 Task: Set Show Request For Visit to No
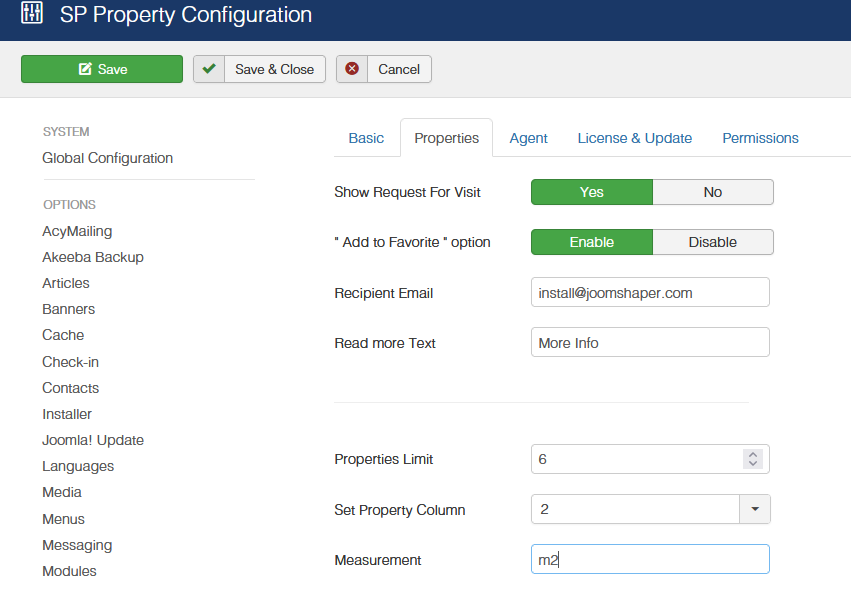pyautogui.click(x=712, y=192)
